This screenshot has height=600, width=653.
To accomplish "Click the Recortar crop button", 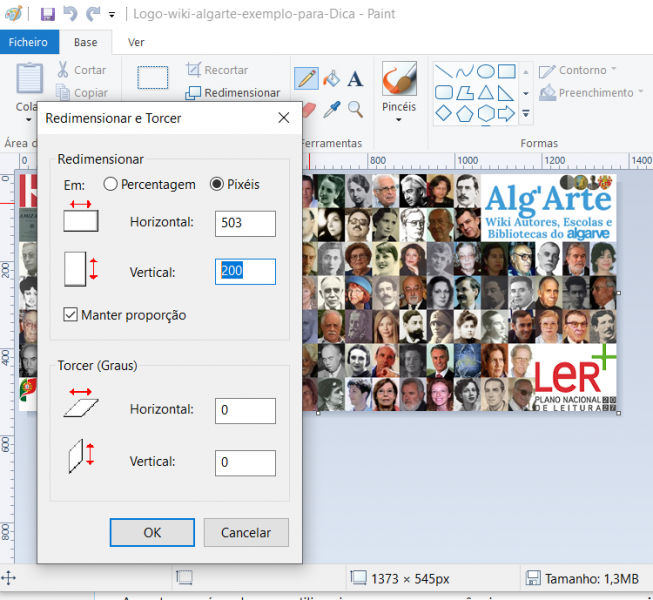I will click(x=217, y=70).
